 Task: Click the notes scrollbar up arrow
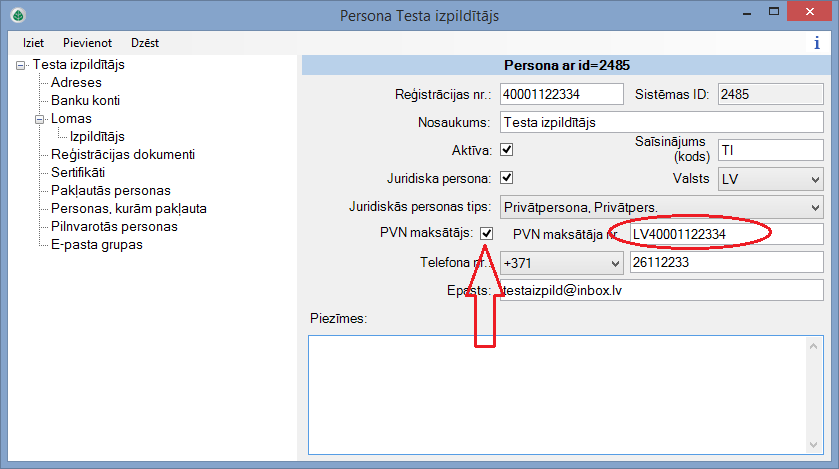click(813, 346)
